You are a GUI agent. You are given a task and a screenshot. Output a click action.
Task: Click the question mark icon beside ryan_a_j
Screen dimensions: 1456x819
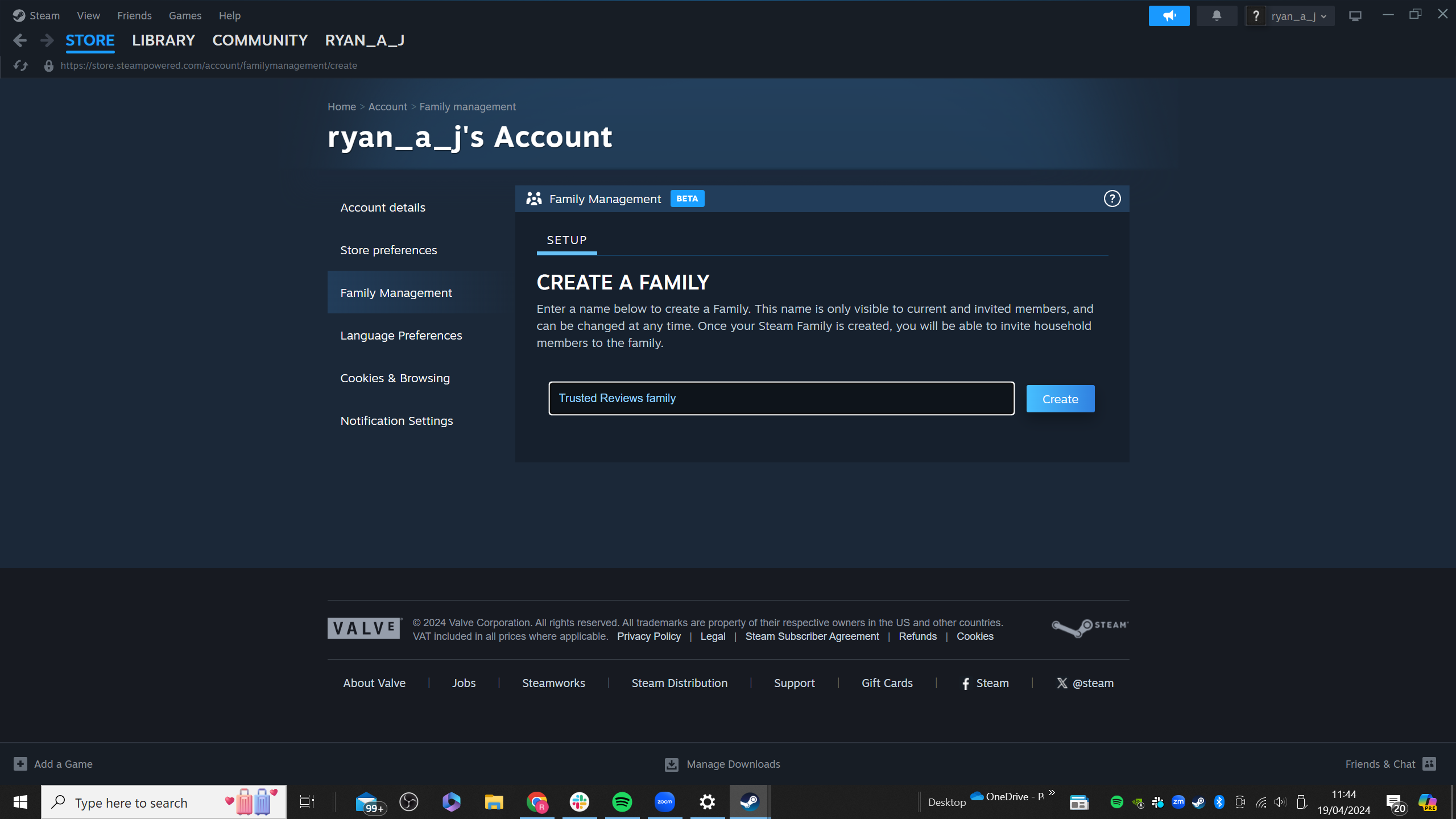pos(1256,16)
